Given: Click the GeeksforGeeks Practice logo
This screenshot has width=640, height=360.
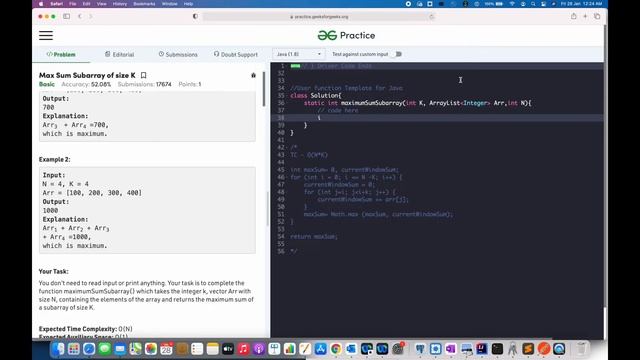Looking at the screenshot, I should click(346, 36).
